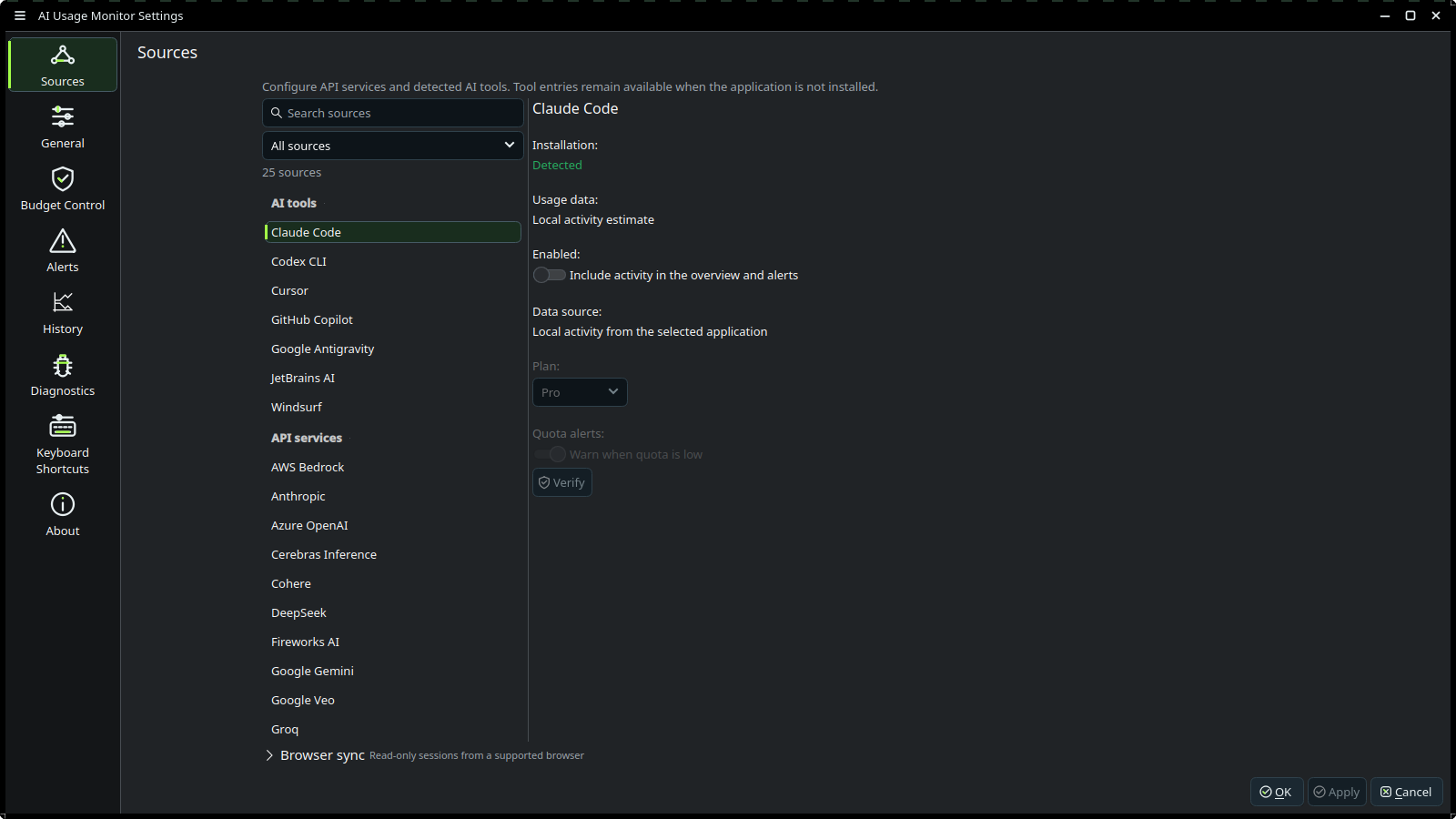Click the API services group header
Image resolution: width=1456 pixels, height=819 pixels.
pyautogui.click(x=307, y=438)
